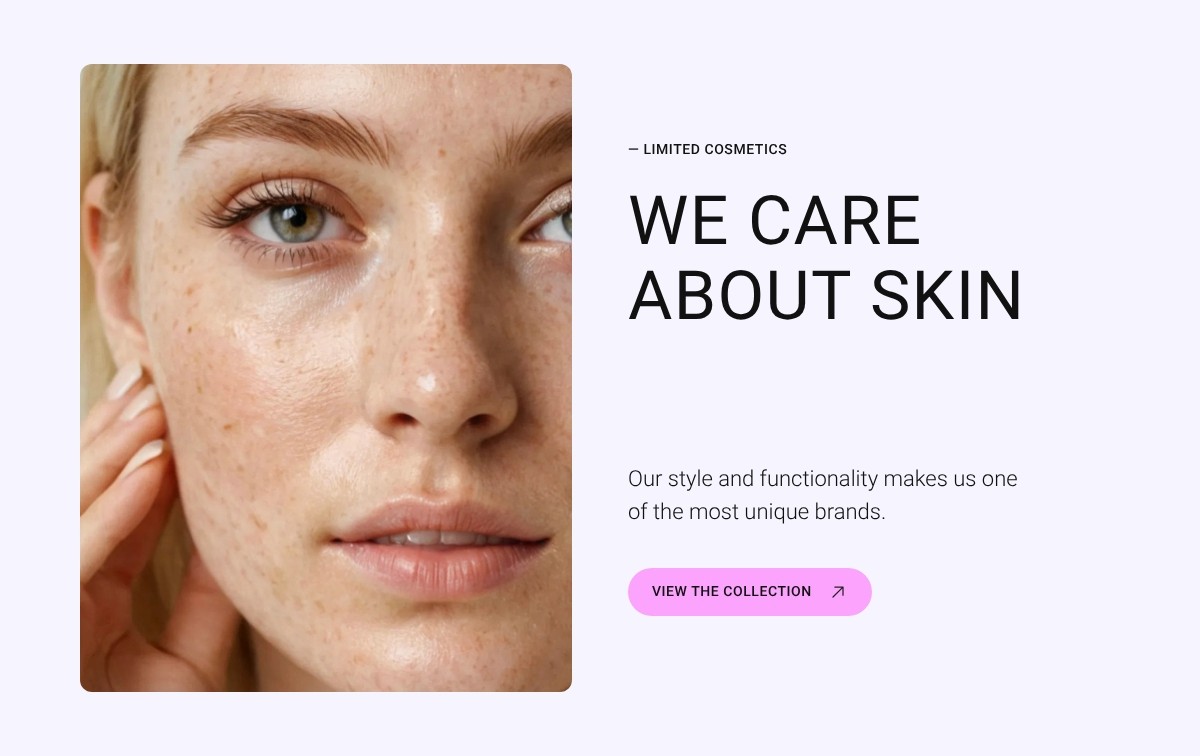Click the 'Our style and functionality' text line

point(823,479)
